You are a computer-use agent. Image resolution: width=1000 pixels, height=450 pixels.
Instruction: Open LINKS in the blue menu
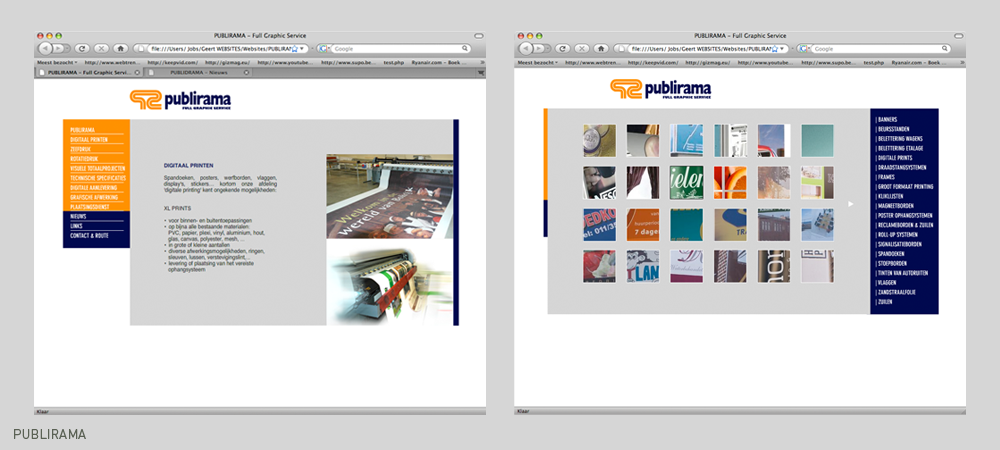click(77, 226)
